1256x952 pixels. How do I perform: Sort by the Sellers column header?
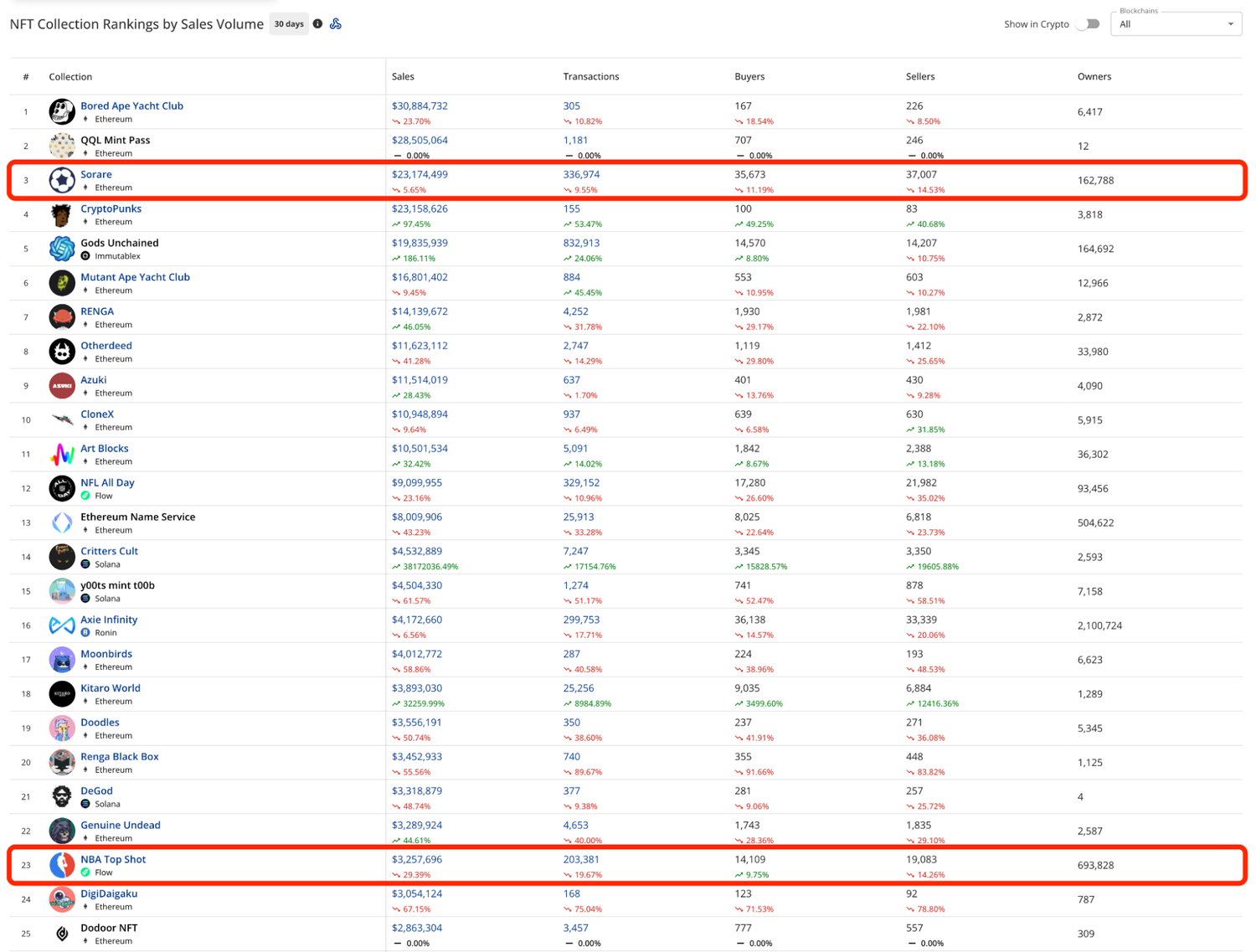point(920,76)
